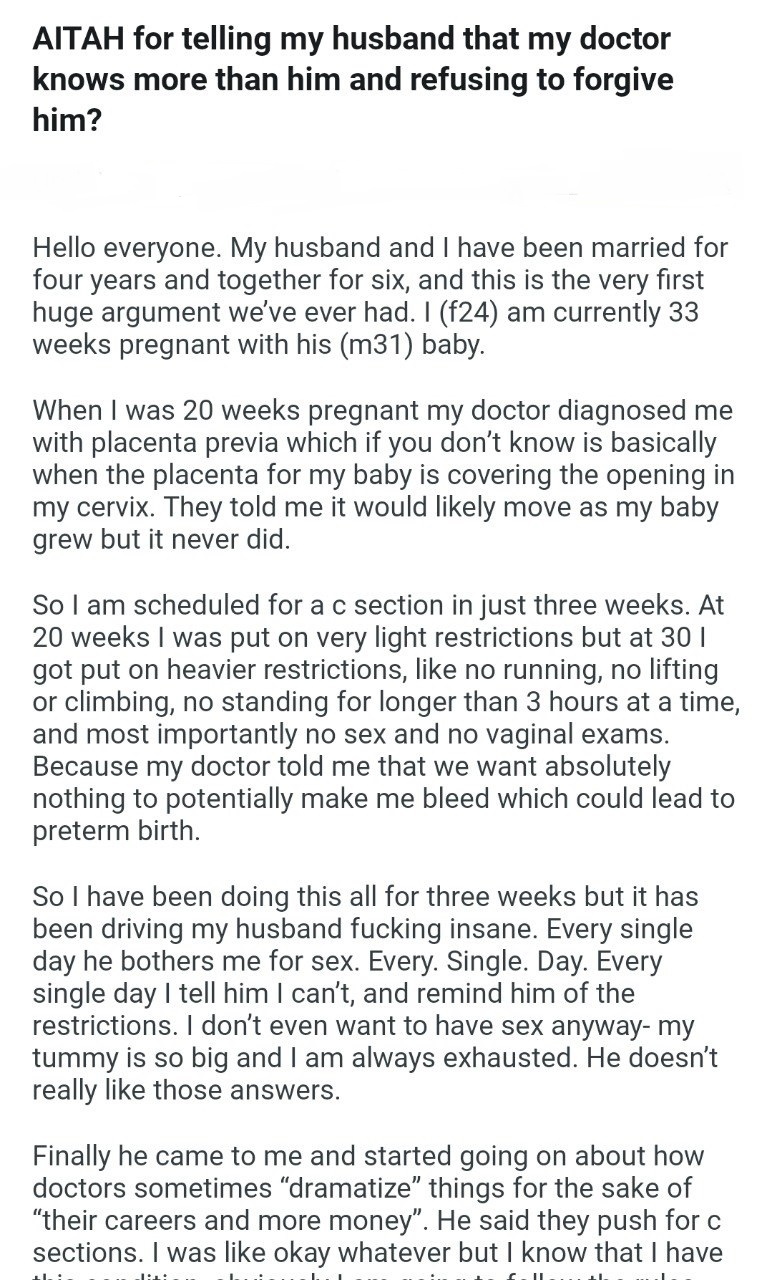Click the blurred author info row below title
The height and width of the screenshot is (1280, 772).
pos(386,183)
